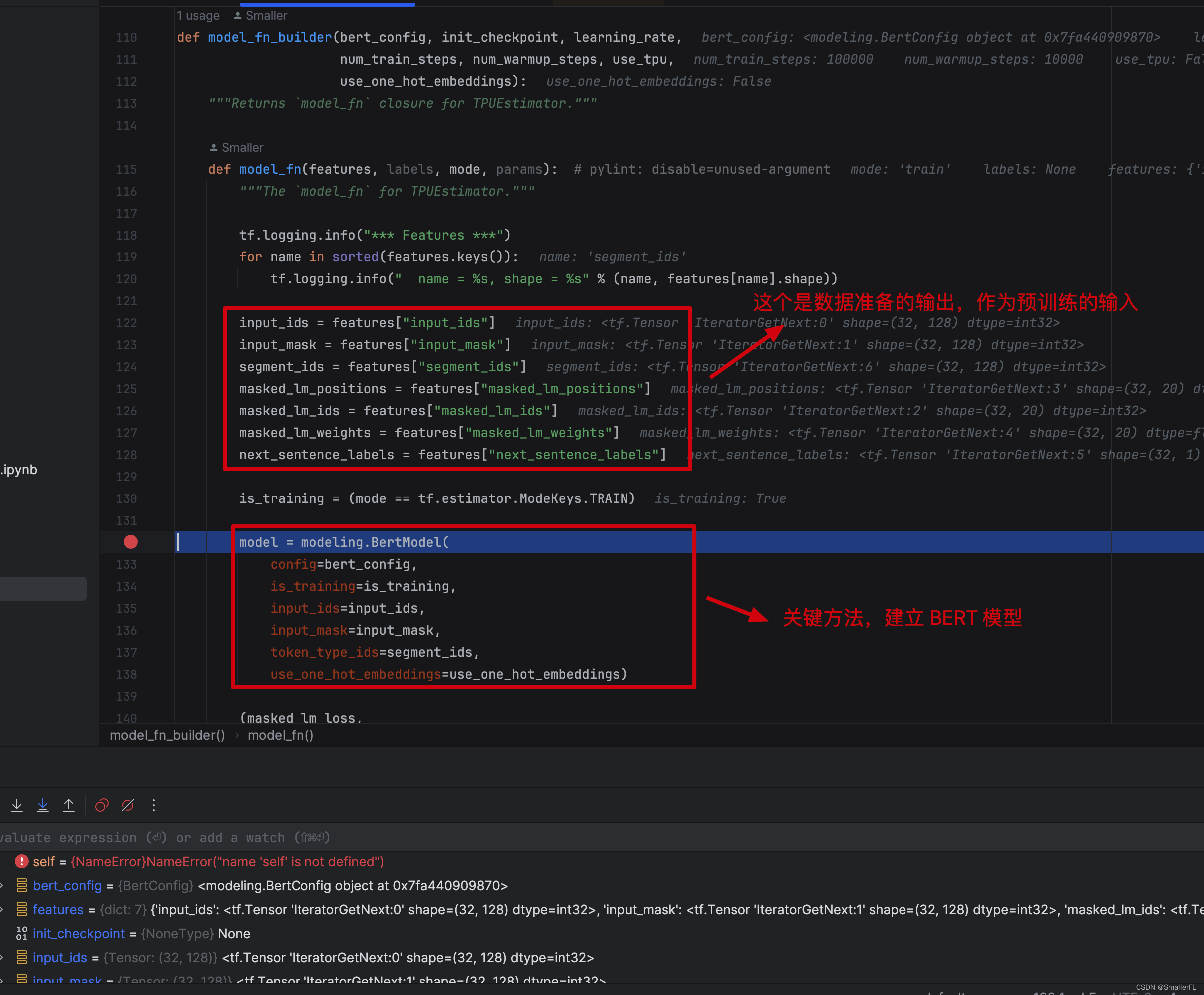The width and height of the screenshot is (1204, 995).
Task: Click the use_one_hot_embeddings inline hint False
Action: point(659,81)
